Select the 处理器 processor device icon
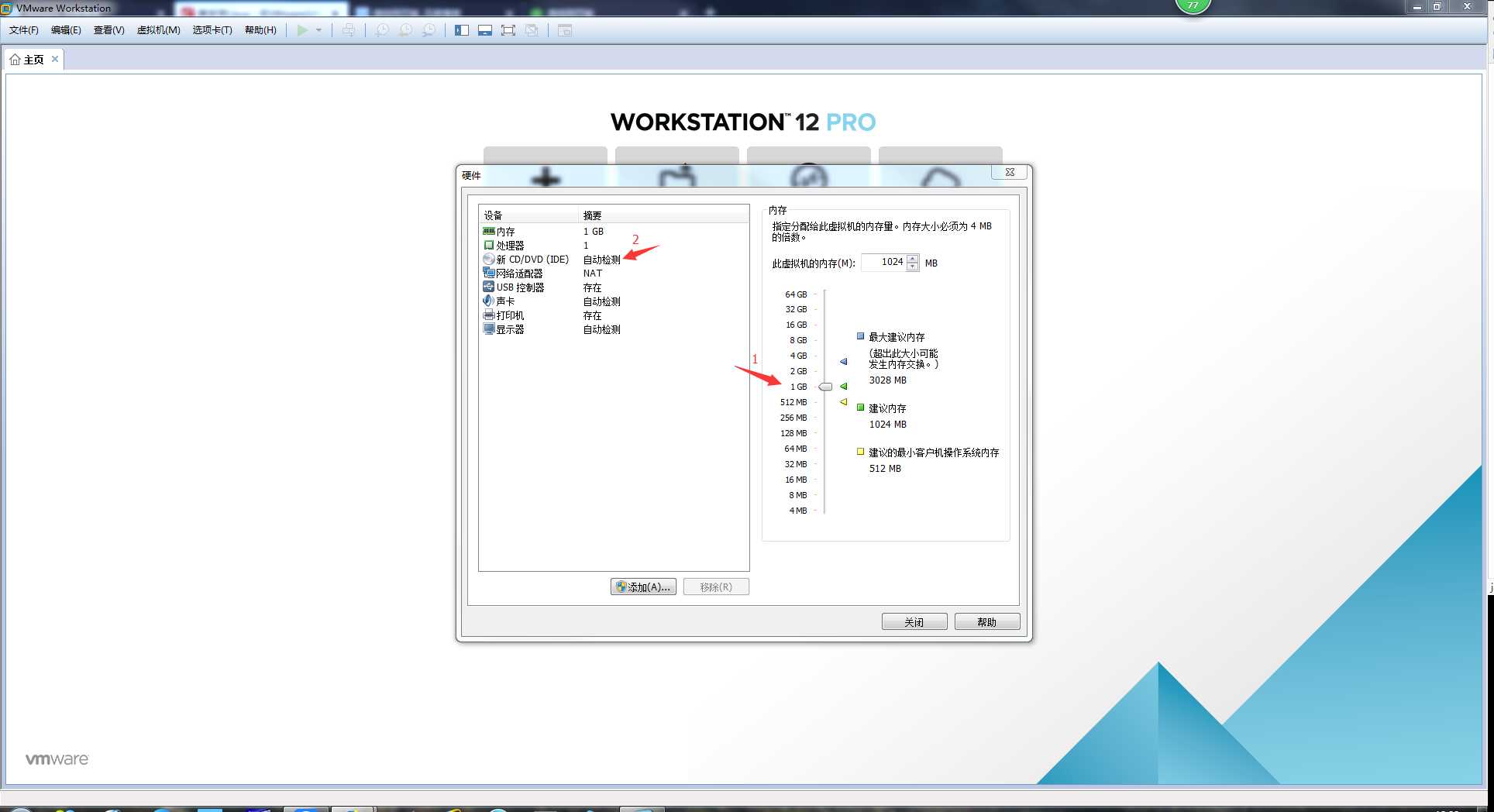Screen dimensions: 1494x812 click(488, 245)
